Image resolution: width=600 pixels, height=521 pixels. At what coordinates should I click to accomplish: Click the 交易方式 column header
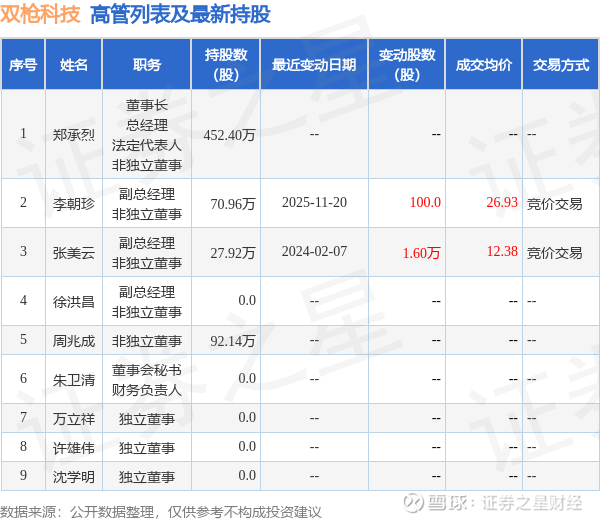click(x=561, y=65)
